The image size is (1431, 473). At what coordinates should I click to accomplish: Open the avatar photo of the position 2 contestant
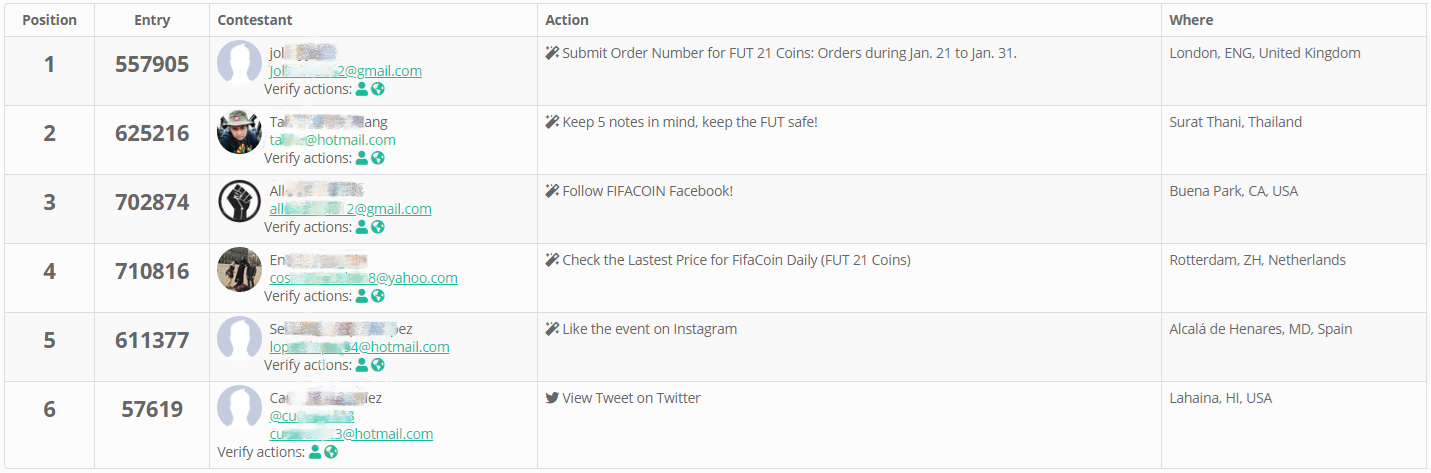pos(239,132)
